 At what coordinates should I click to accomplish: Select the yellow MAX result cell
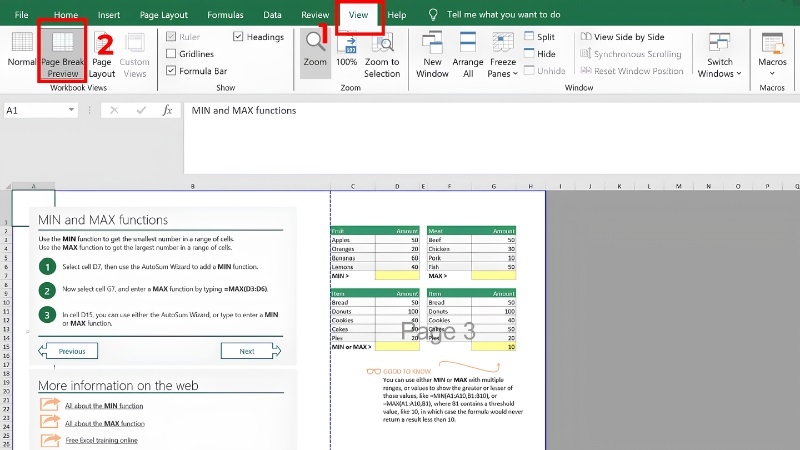tap(493, 276)
